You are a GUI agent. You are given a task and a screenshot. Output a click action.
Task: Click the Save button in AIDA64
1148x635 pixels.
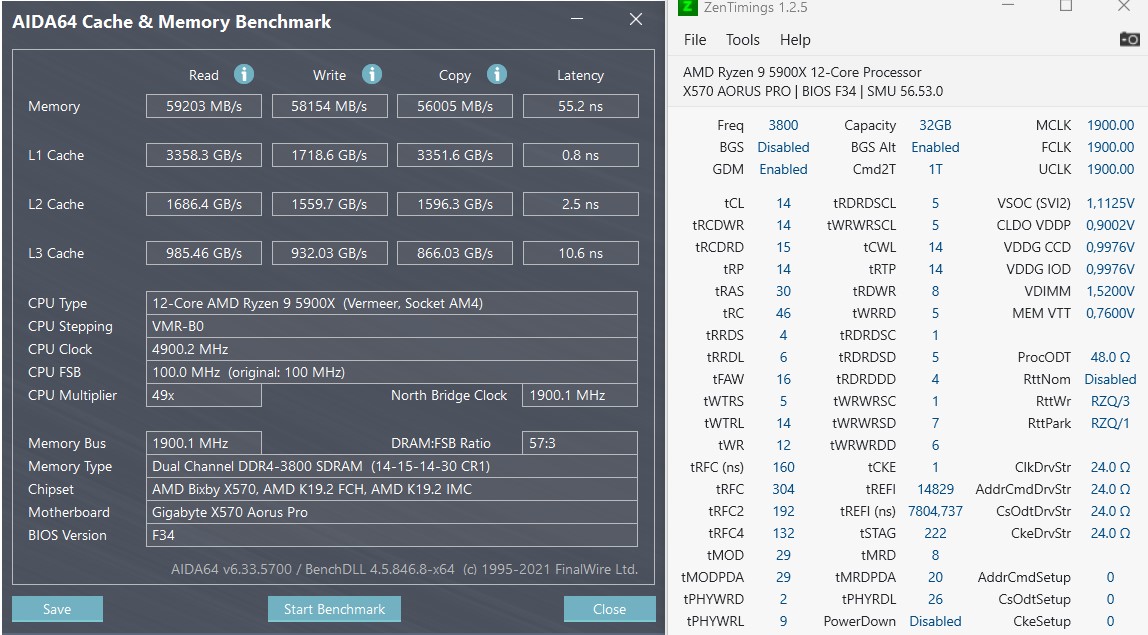click(57, 609)
